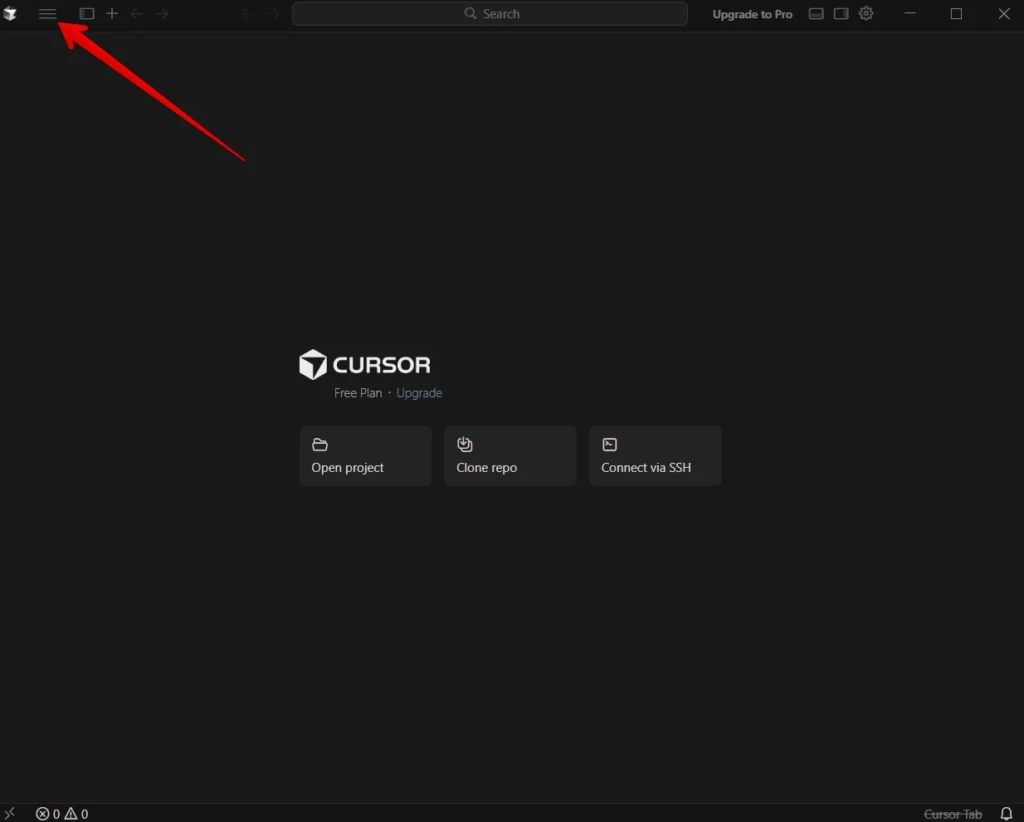
Task: Toggle the right sidebar layout icon
Action: coord(841,14)
